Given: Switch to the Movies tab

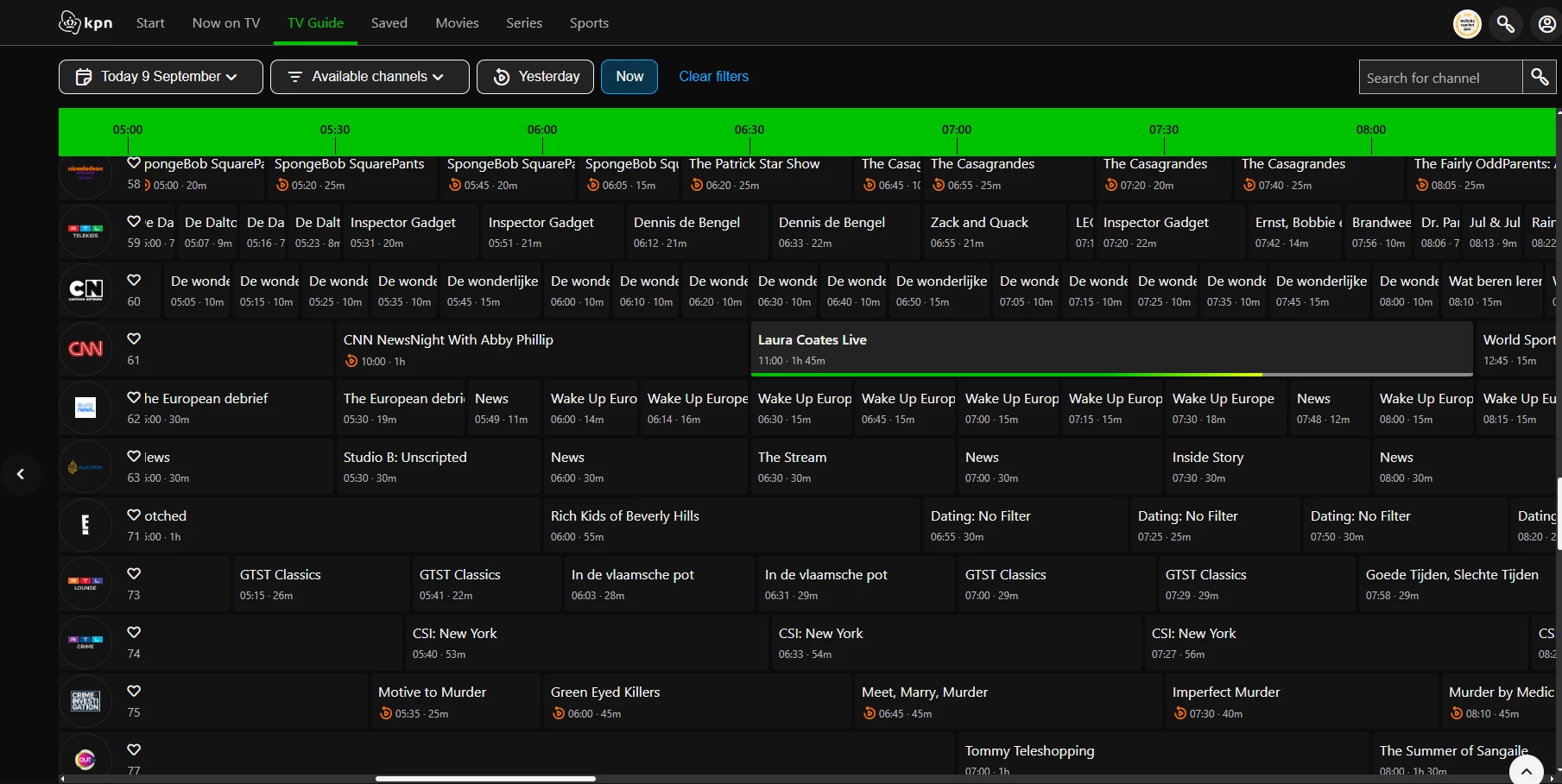Looking at the screenshot, I should click(x=457, y=23).
